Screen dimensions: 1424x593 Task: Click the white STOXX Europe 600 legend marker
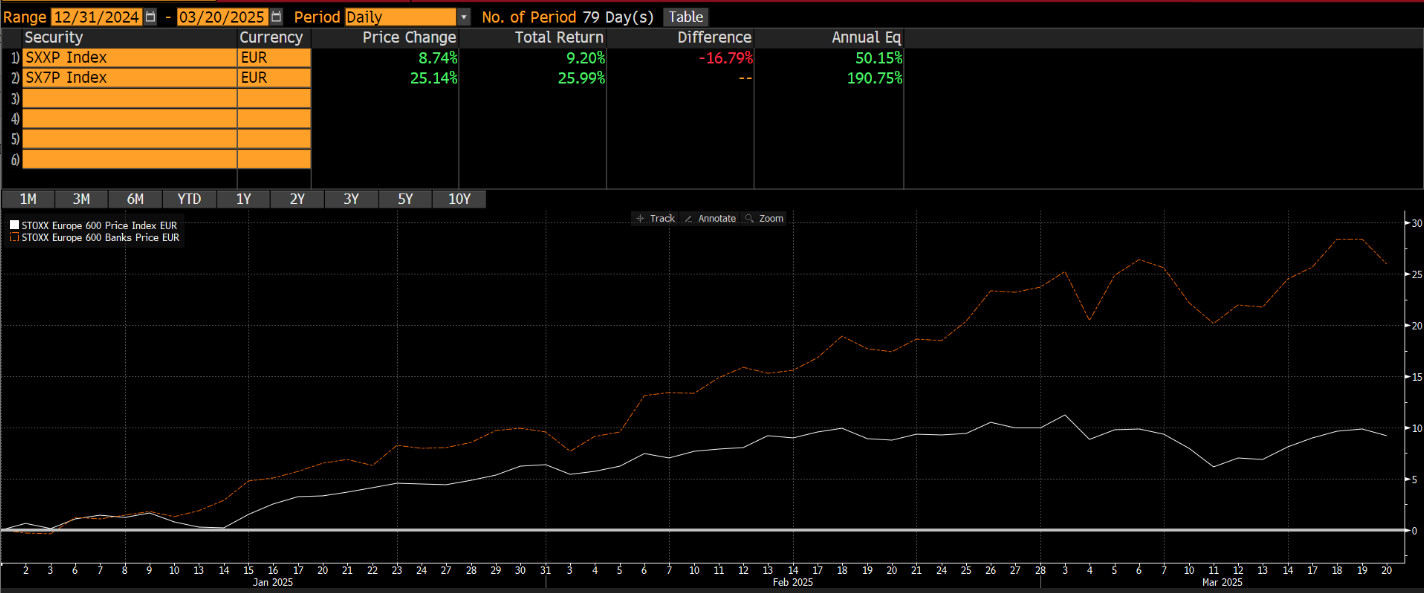[x=14, y=226]
